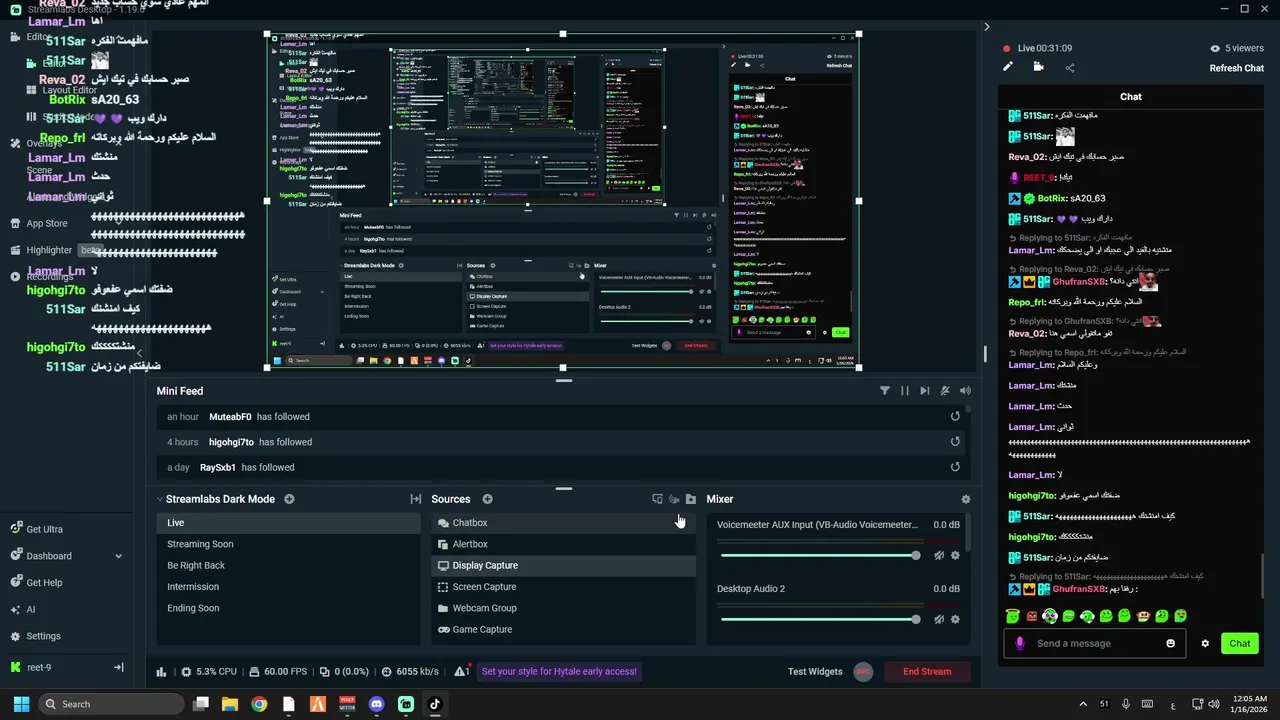Open the emoji picker in chat input

[1171, 643]
